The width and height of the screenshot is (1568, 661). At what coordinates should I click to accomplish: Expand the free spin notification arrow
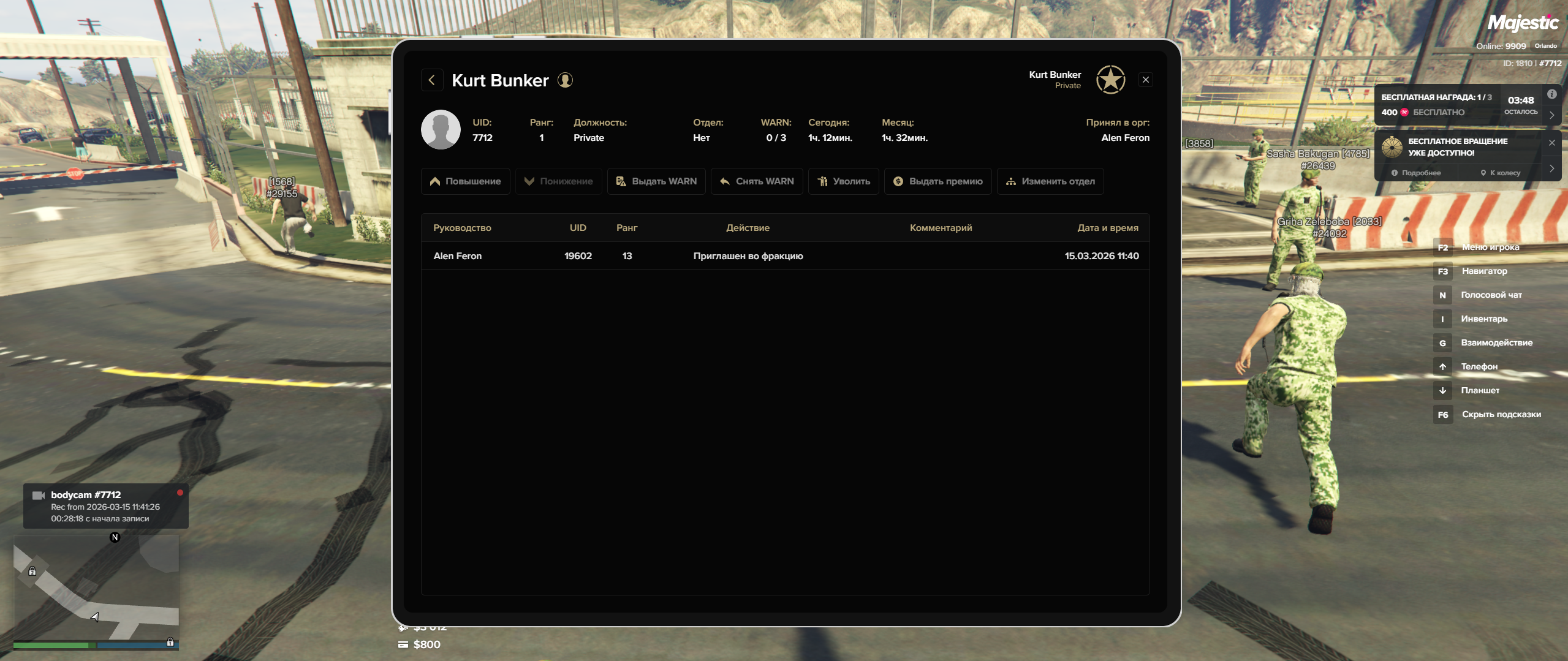pos(1551,168)
